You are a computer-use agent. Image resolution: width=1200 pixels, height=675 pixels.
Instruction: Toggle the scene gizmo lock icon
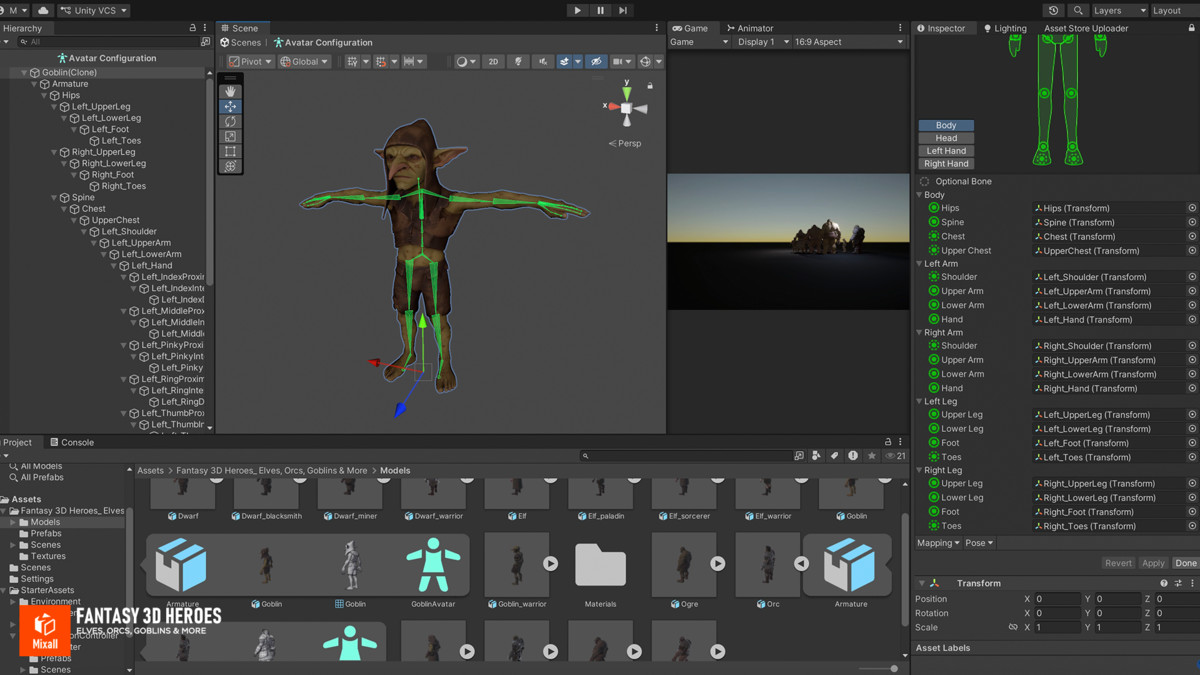coord(650,86)
